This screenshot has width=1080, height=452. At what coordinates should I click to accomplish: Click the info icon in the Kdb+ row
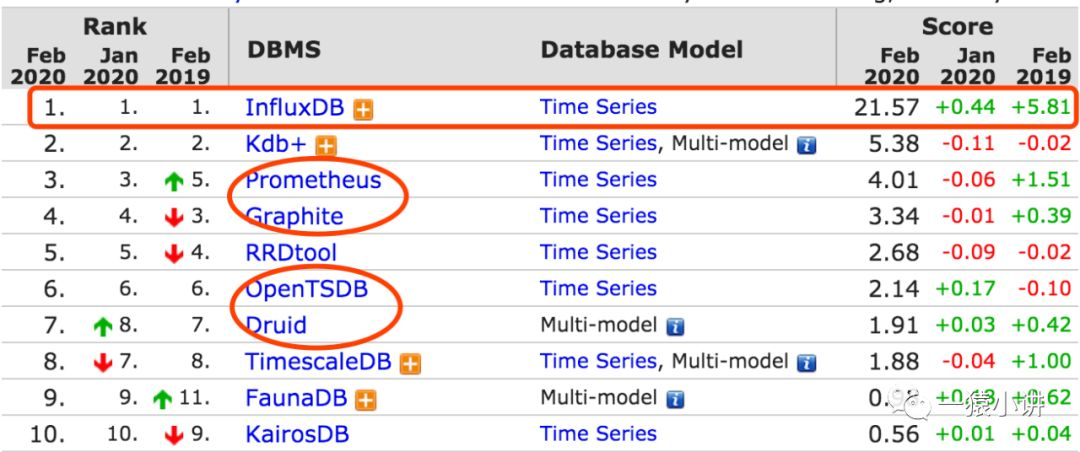[x=806, y=145]
